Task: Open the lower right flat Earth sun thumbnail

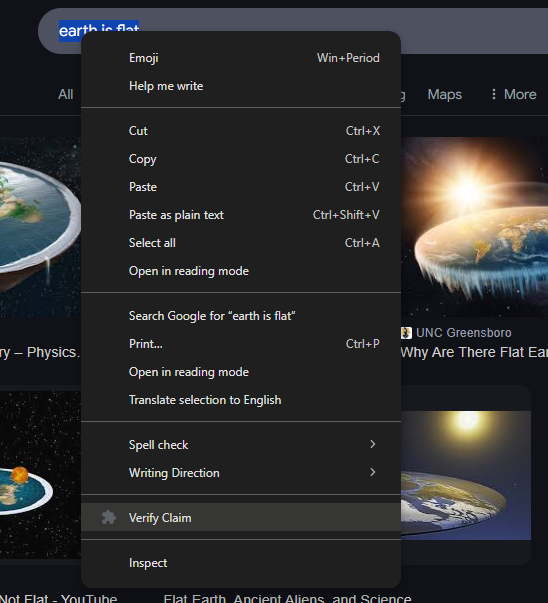Action: [466, 475]
